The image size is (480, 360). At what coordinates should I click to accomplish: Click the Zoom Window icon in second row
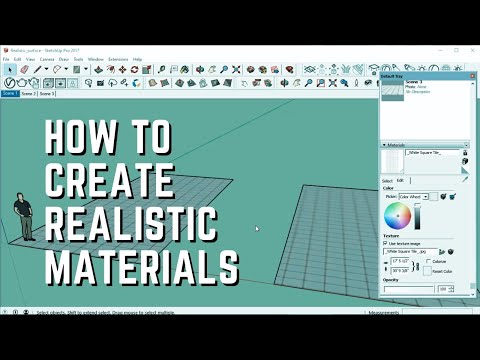[320, 83]
